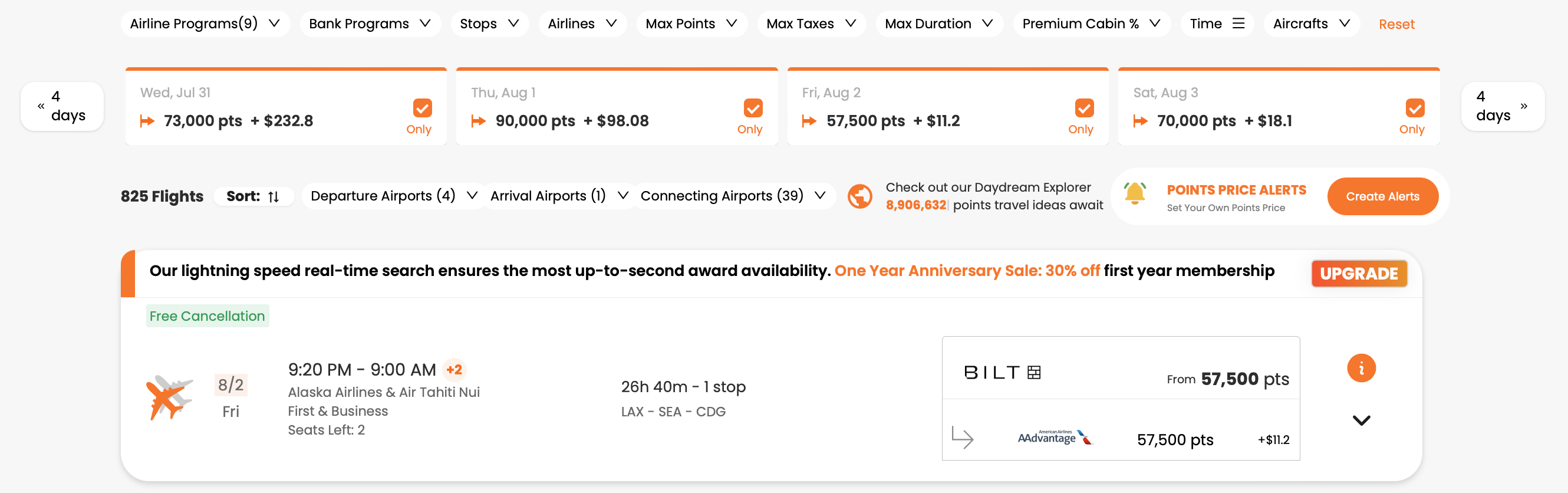Image resolution: width=1568 pixels, height=493 pixels.
Task: Click the BILT program logo
Action: click(x=1002, y=373)
